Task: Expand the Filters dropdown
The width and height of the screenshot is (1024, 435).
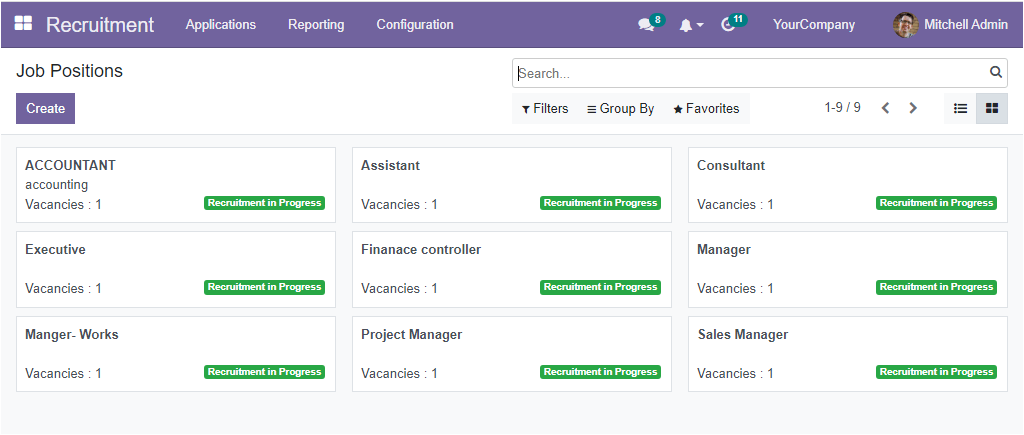Action: coord(545,108)
